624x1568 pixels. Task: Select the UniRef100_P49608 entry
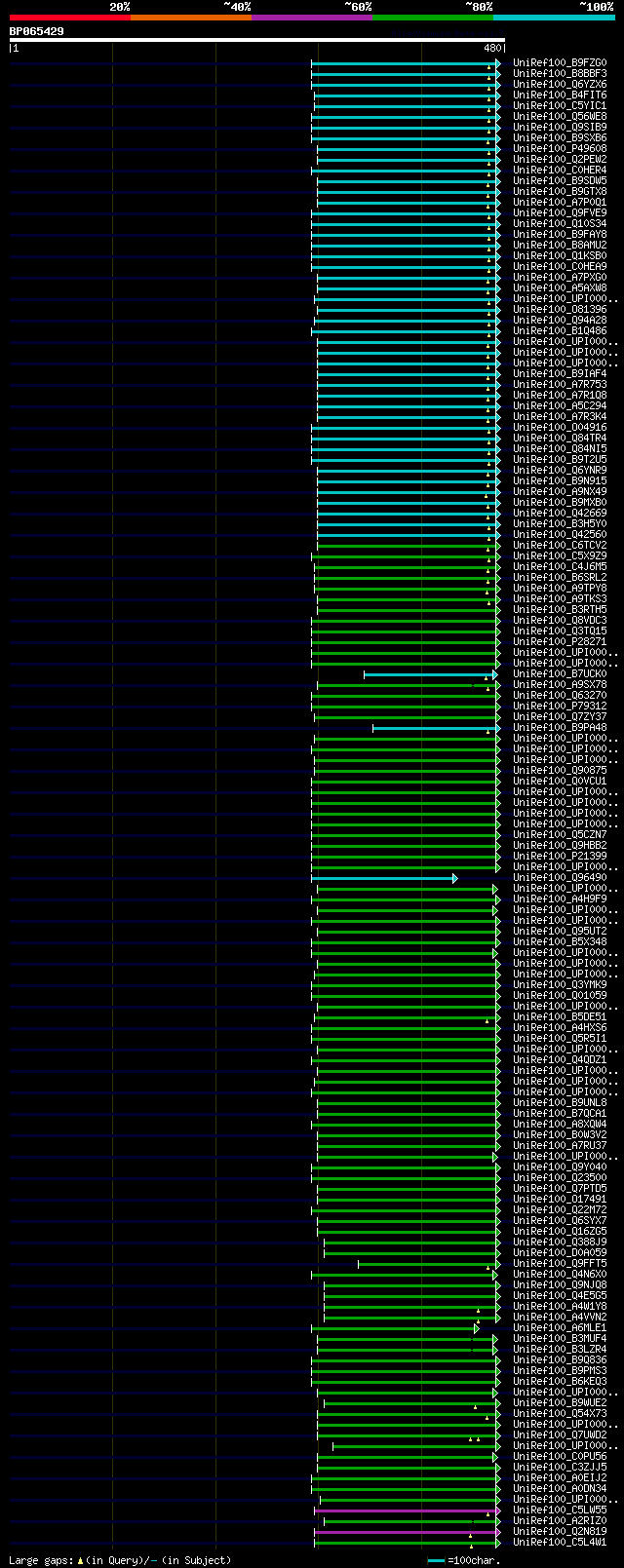(x=560, y=149)
